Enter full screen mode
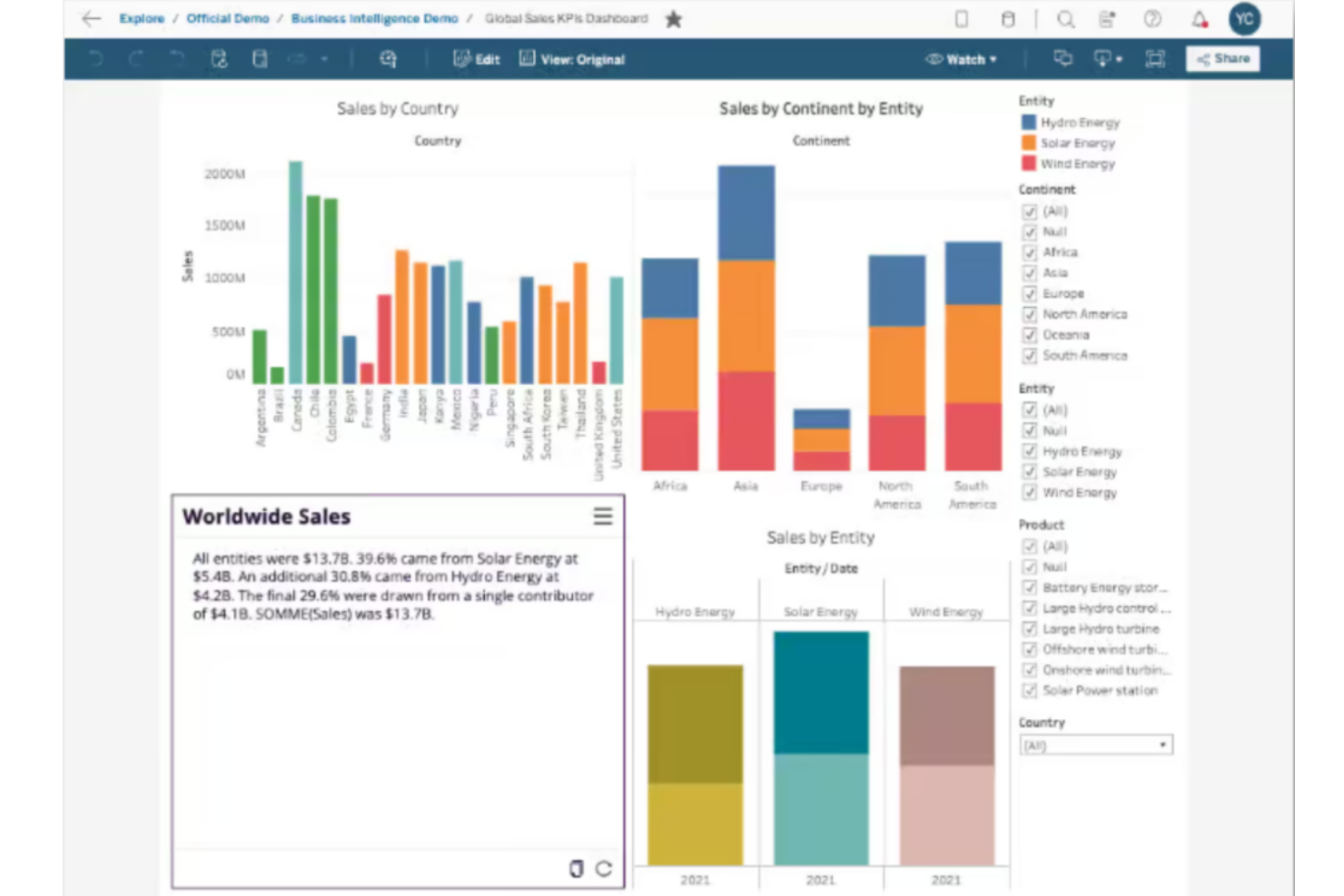Screen dimensions: 1344x896 (x=1154, y=59)
